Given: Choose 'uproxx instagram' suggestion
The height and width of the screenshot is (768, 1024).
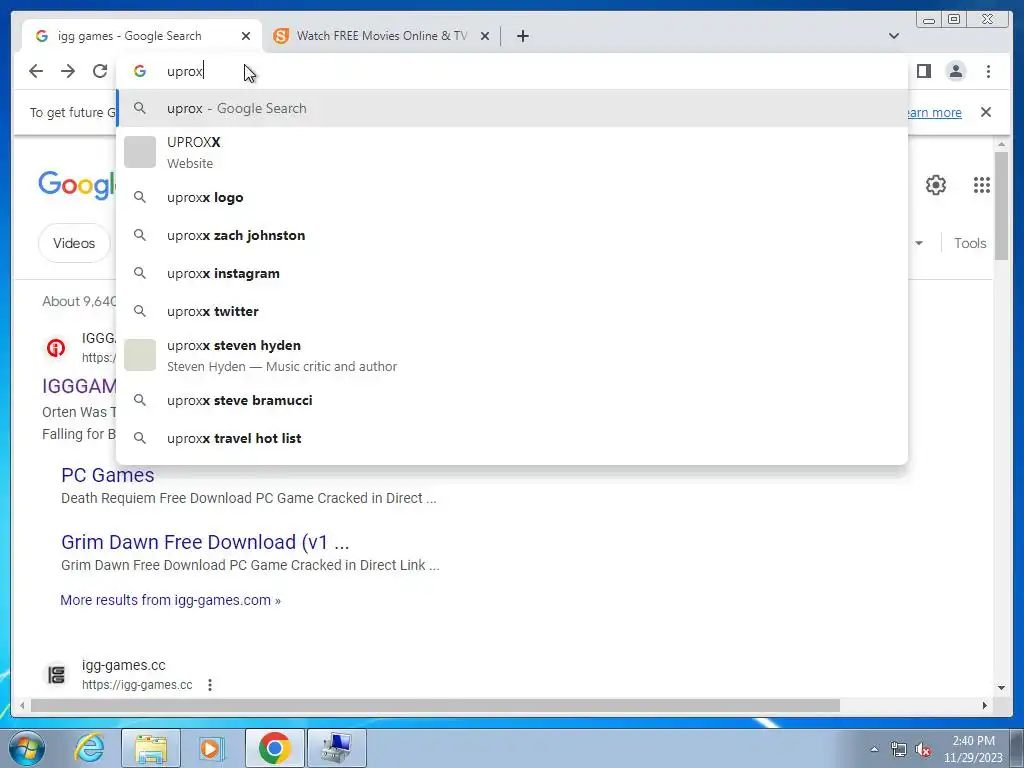Looking at the screenshot, I should tap(512, 273).
